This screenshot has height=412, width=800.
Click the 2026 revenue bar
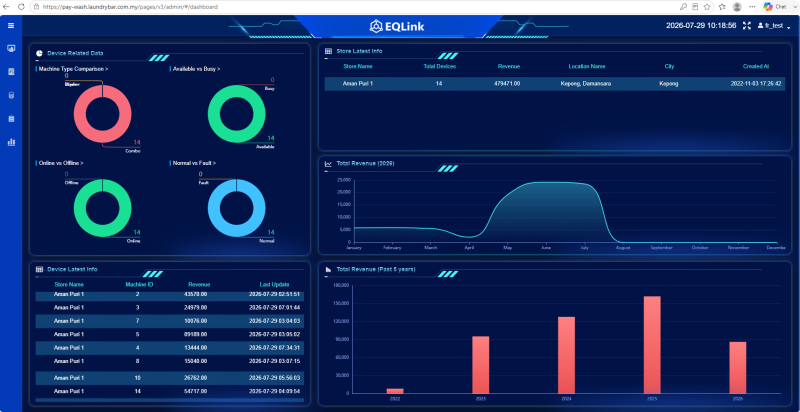point(738,367)
